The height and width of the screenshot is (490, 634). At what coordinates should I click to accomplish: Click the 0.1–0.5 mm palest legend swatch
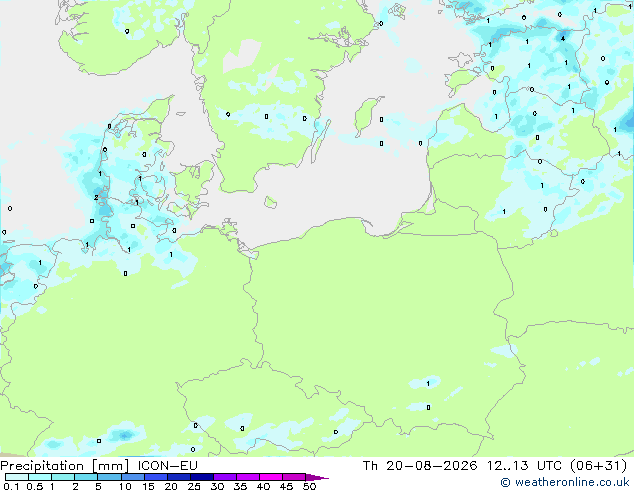point(17,477)
